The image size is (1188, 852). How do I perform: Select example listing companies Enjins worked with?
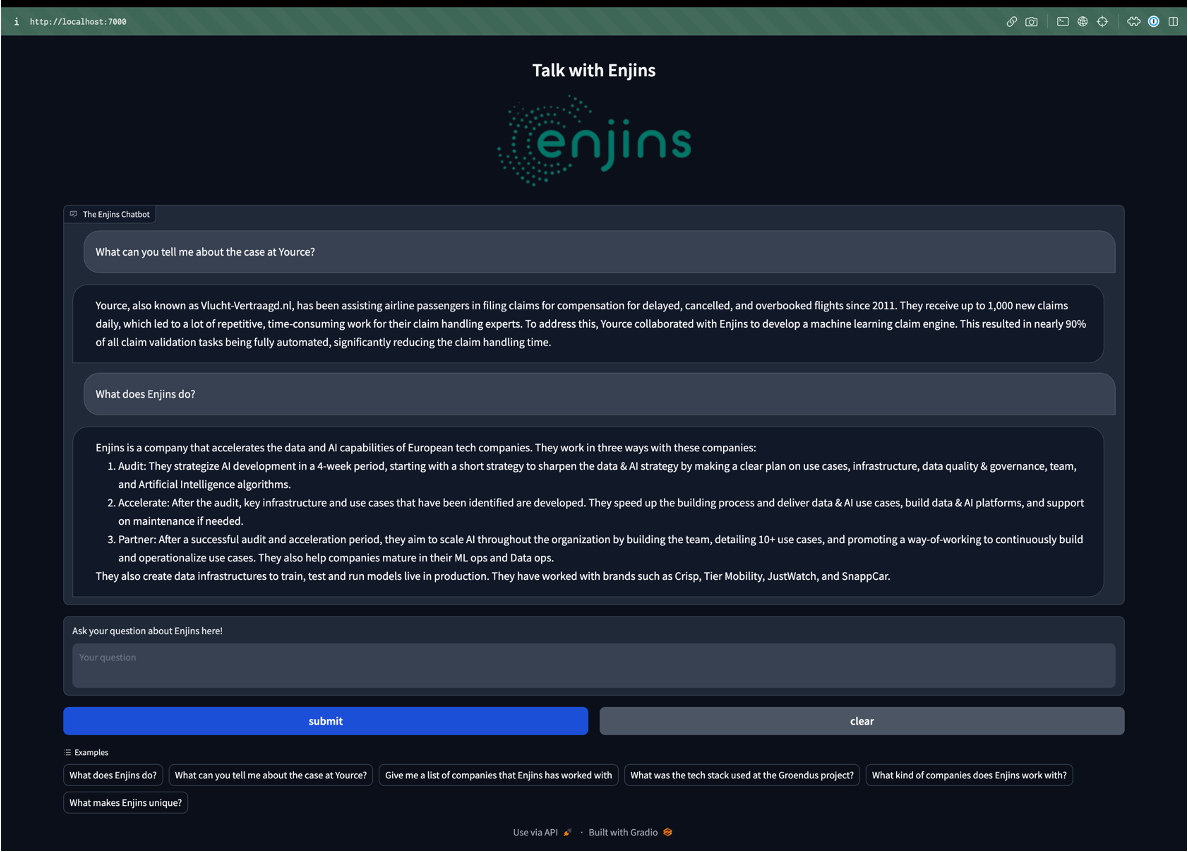tap(499, 776)
